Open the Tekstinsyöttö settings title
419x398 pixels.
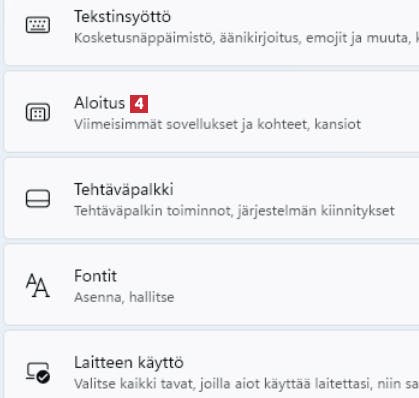click(x=122, y=17)
